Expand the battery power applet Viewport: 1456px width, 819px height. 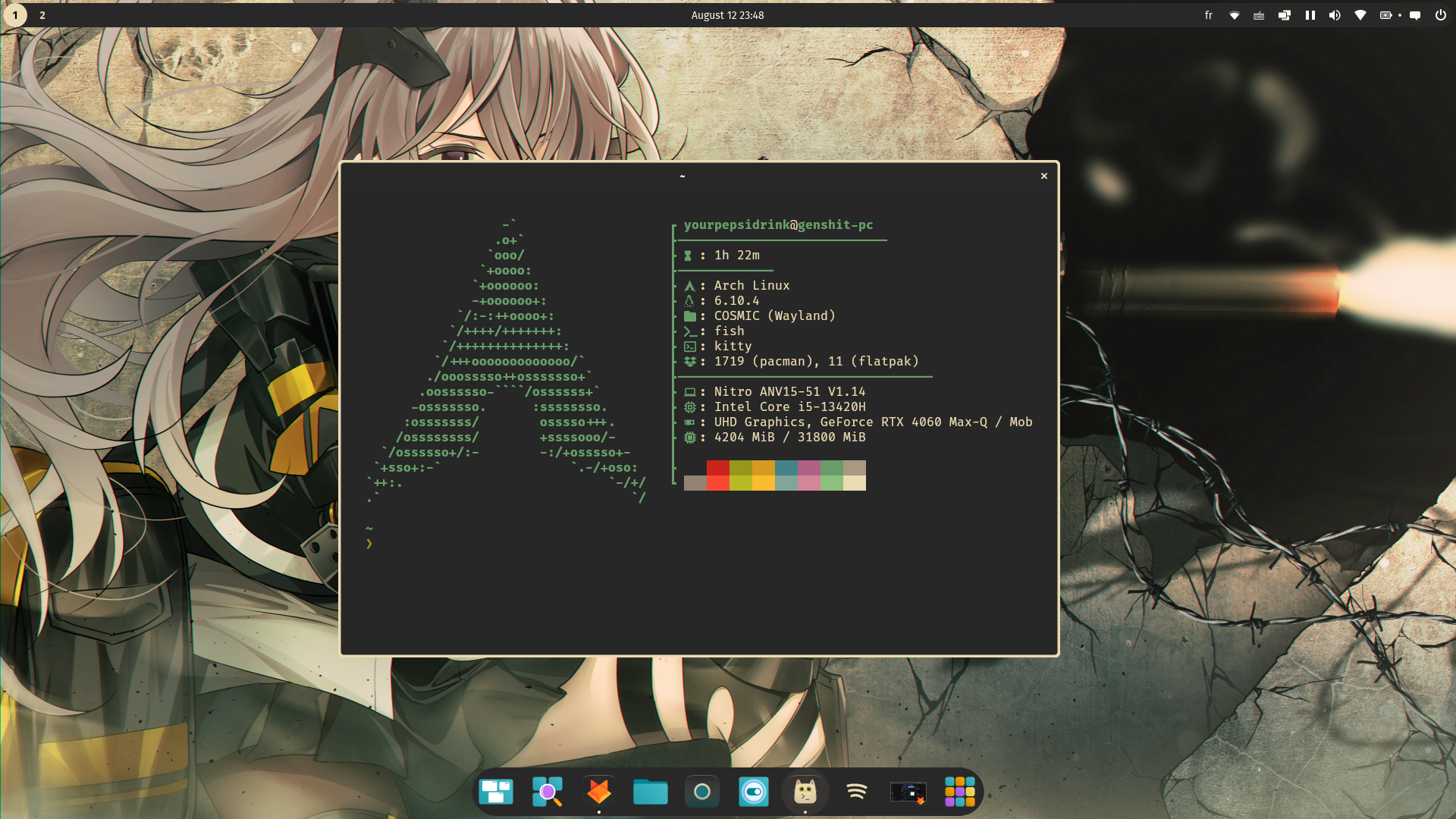[x=1386, y=15]
